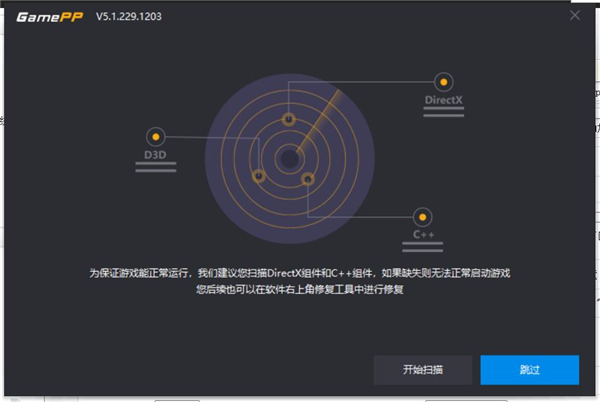600x402 pixels.
Task: Click the right radar blip connected to C++
Action: click(x=307, y=179)
